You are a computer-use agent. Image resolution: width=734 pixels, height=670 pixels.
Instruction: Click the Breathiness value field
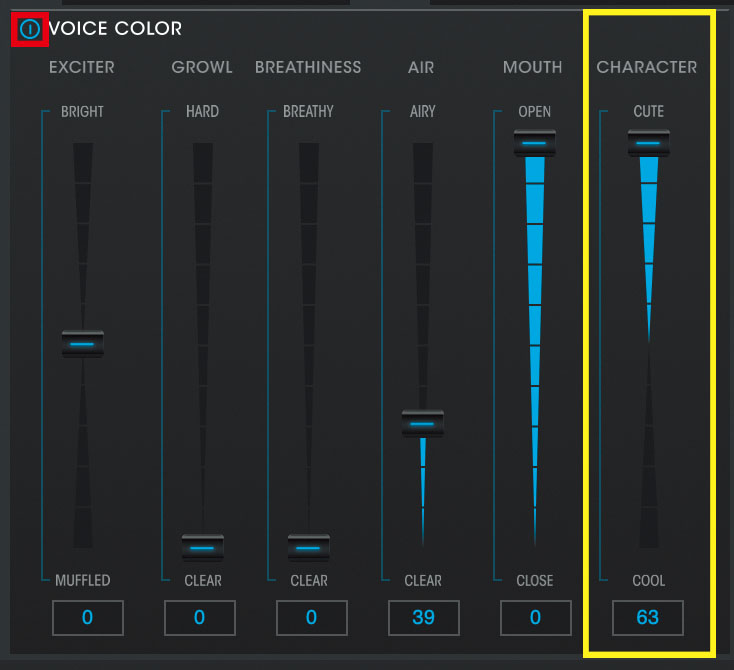coord(312,618)
